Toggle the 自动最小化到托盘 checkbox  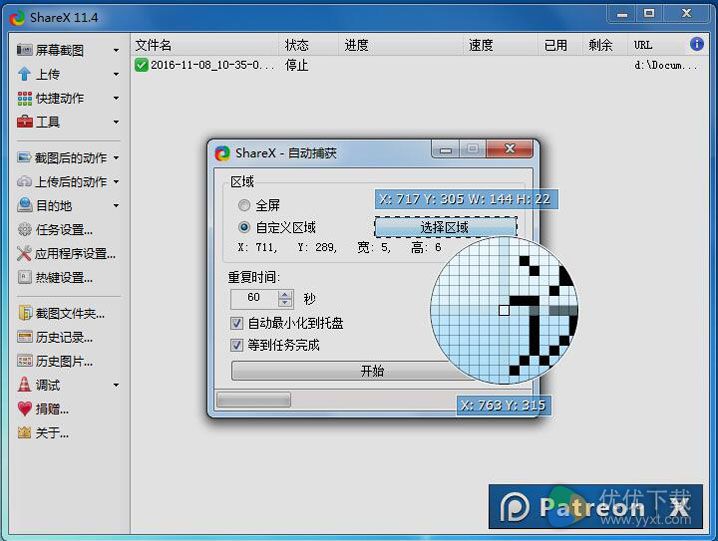236,323
